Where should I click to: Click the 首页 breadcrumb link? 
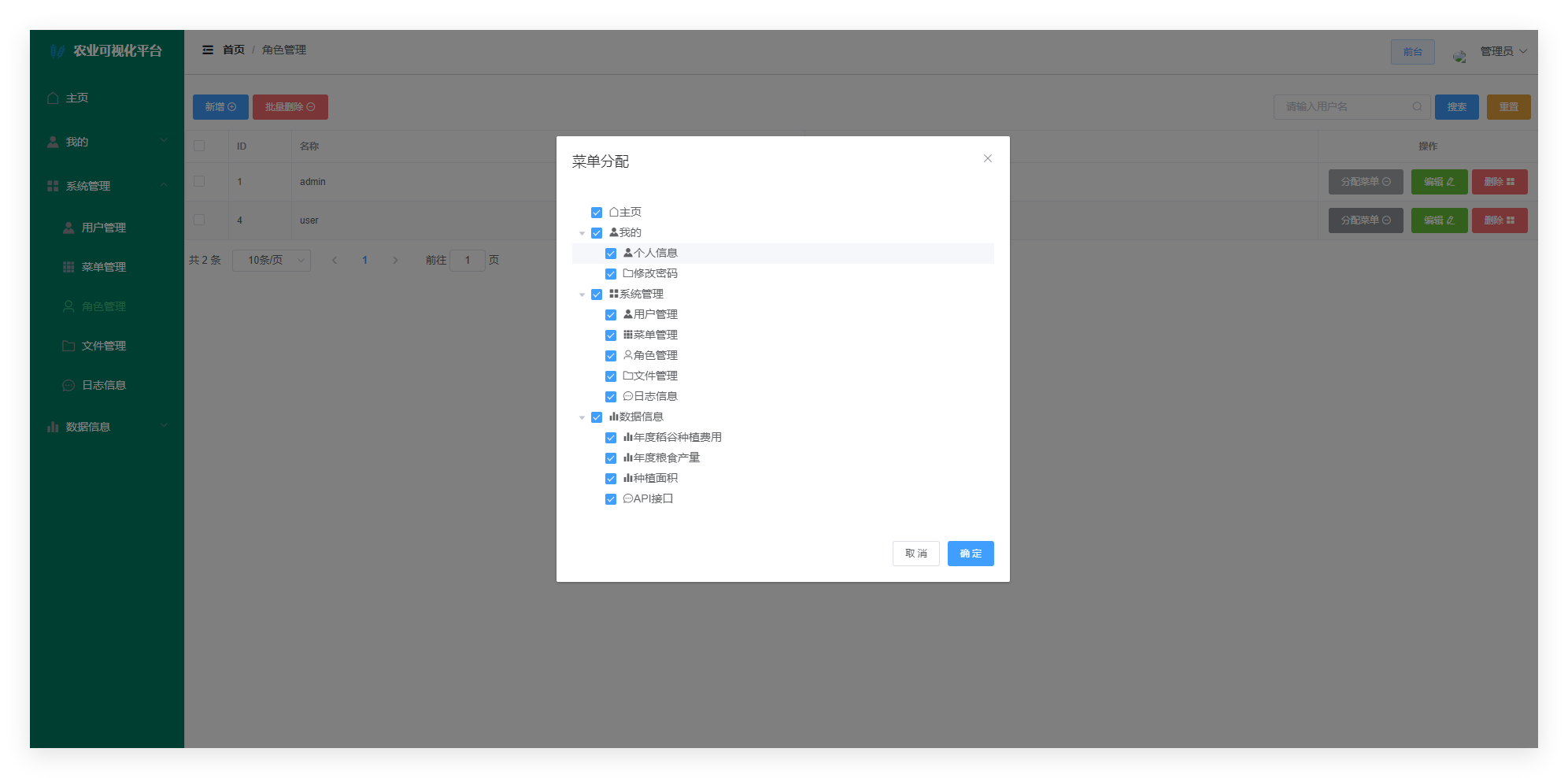[x=232, y=50]
